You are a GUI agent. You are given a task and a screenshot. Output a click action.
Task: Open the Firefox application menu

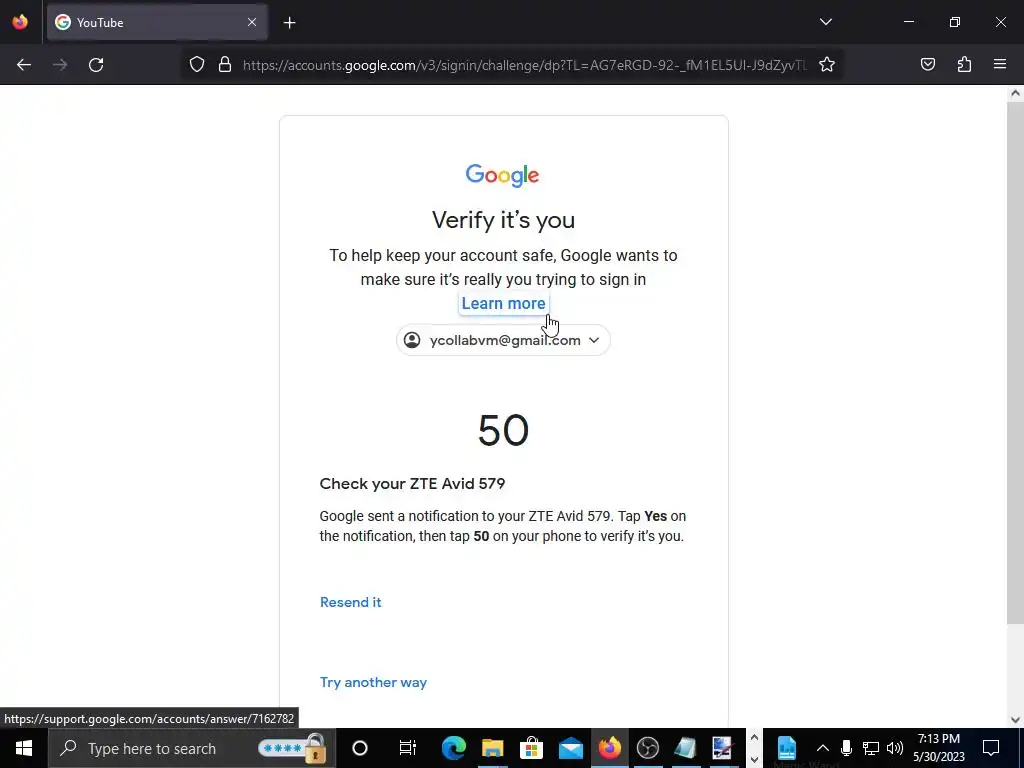pyautogui.click(x=1000, y=65)
